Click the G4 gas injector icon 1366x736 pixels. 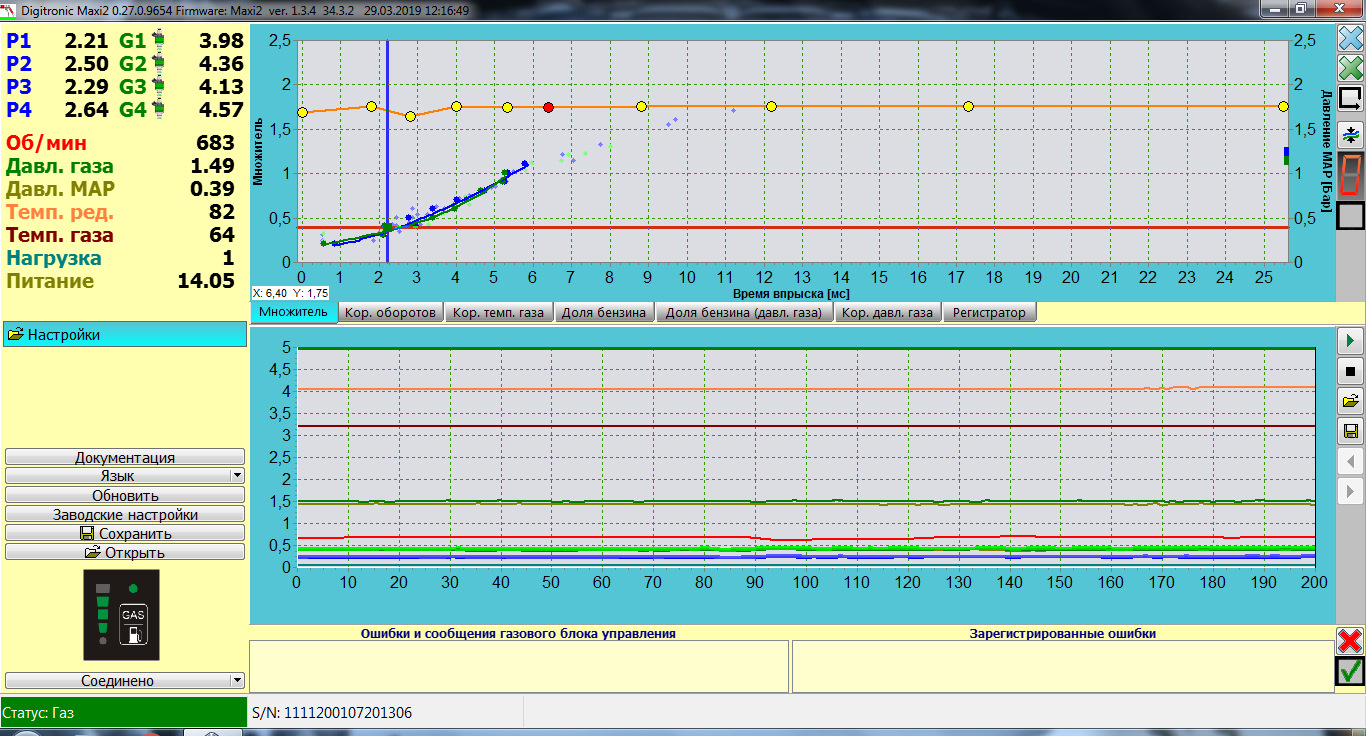pos(158,110)
